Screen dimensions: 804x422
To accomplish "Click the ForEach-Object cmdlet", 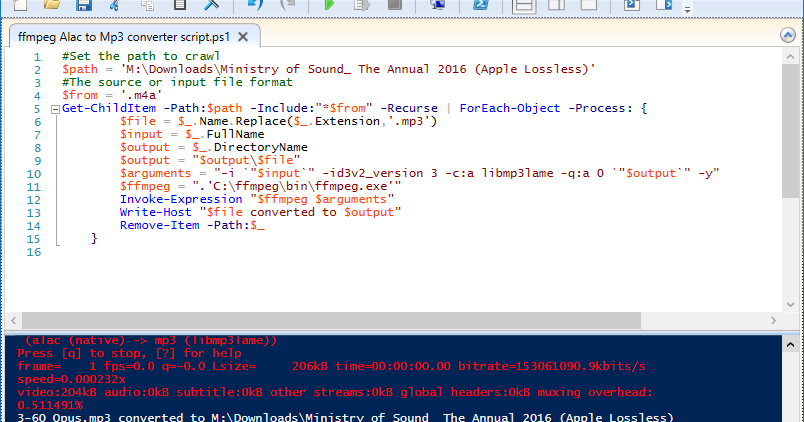I will [x=510, y=108].
